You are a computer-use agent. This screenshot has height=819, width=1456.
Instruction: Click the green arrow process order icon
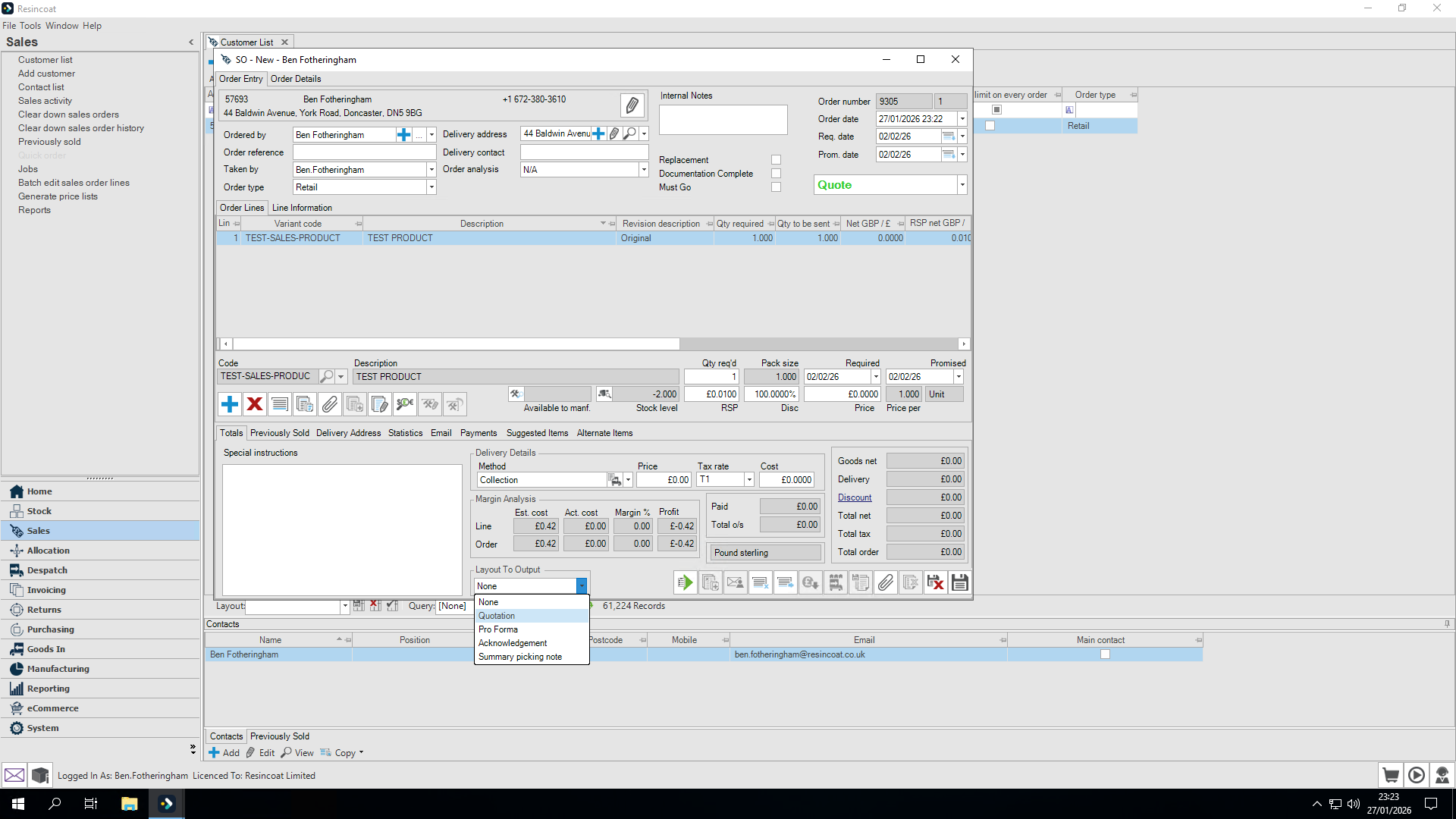(685, 582)
